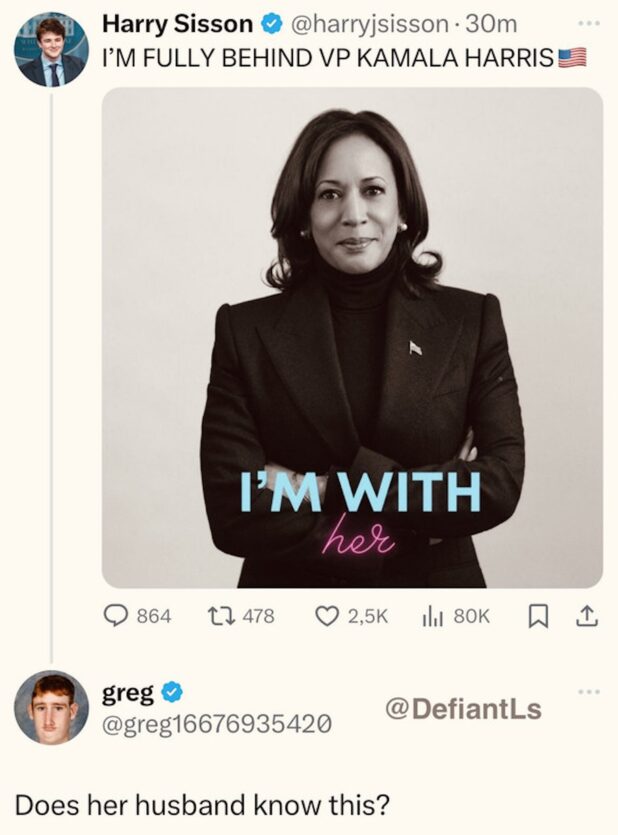Click greg's blue verified badge
The height and width of the screenshot is (835, 618).
click(172, 692)
